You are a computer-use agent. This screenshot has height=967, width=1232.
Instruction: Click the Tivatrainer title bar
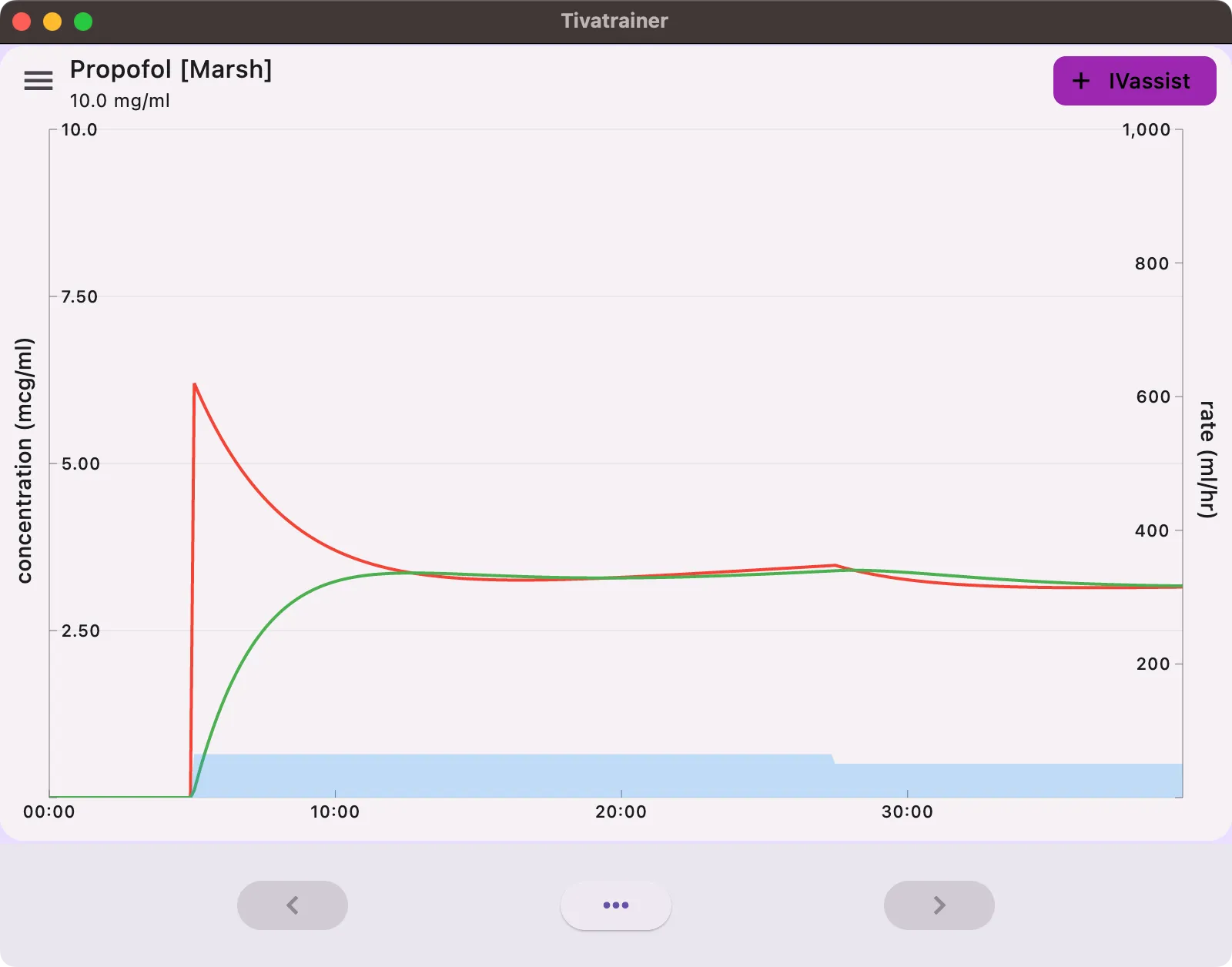point(616,21)
